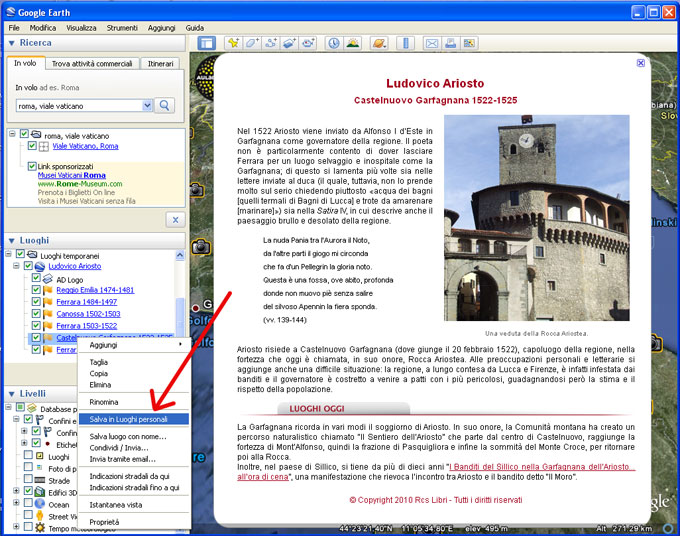Switch to Itinerari tab

tap(160, 64)
